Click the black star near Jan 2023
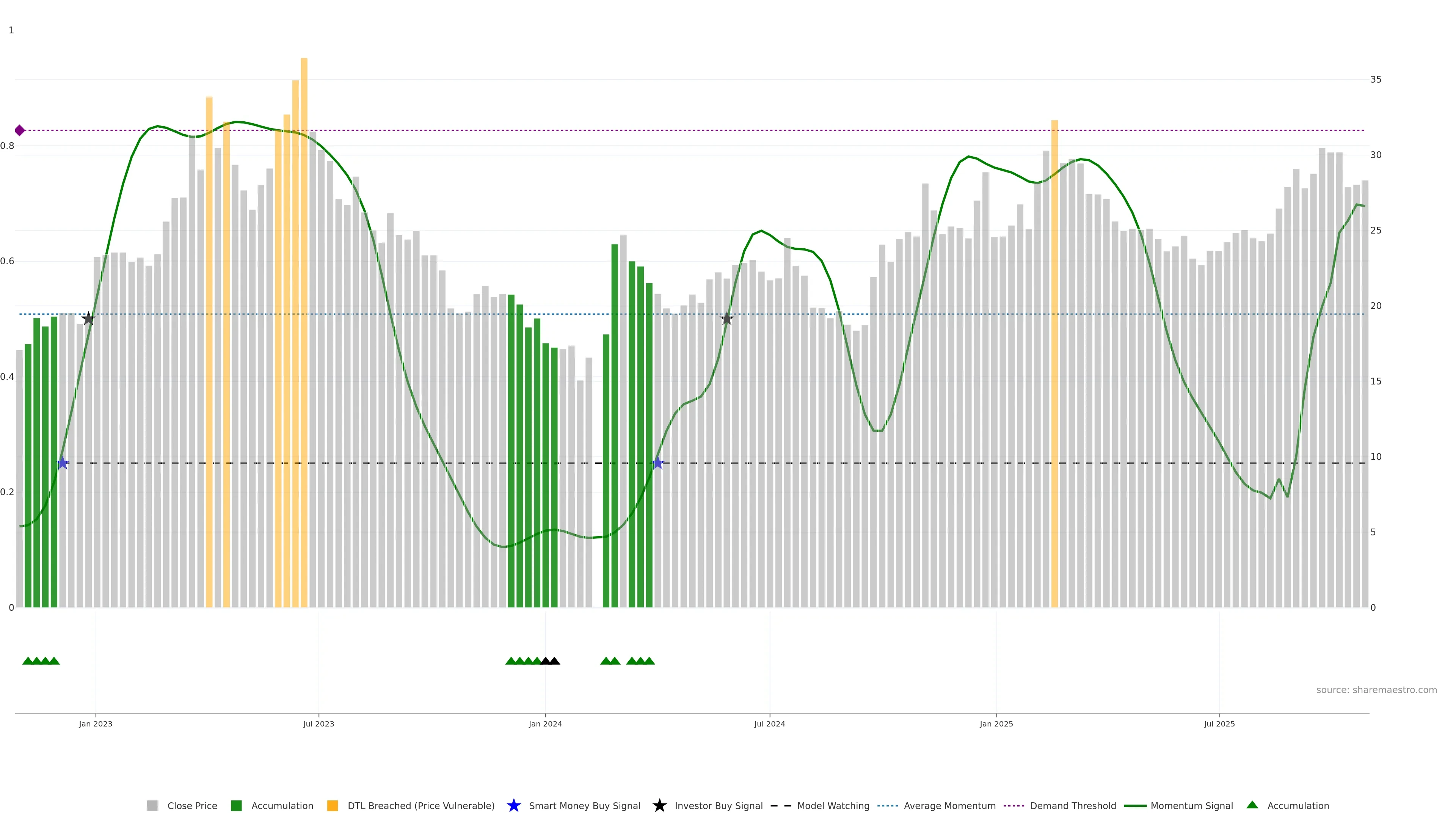This screenshot has width=1456, height=819. point(88,319)
